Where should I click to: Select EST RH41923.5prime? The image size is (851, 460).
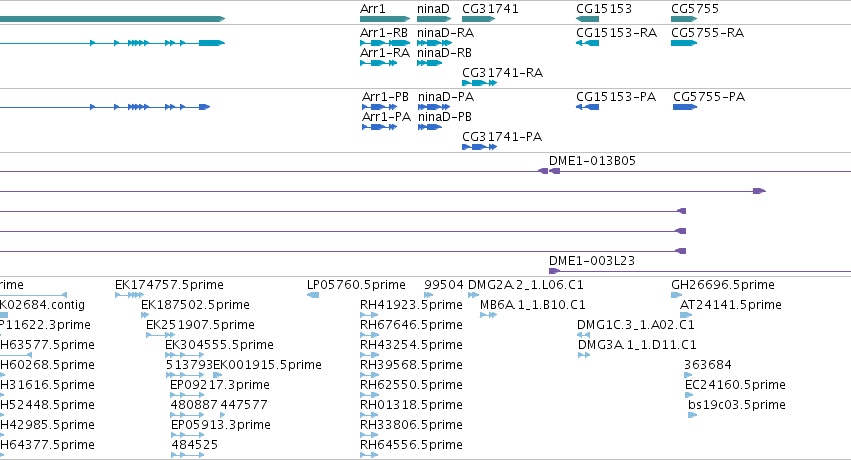click(x=411, y=305)
